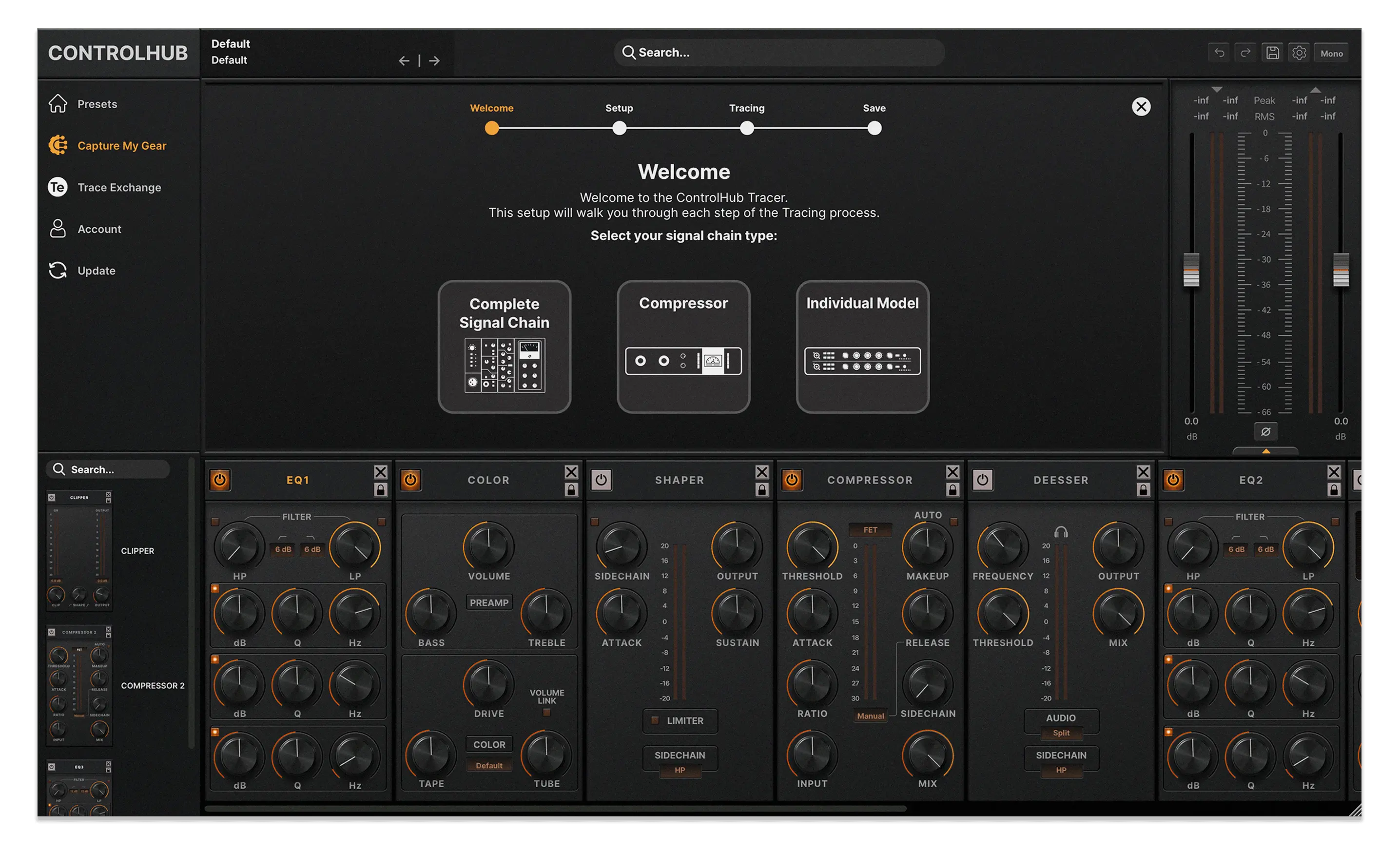Click the right output level fader

1341,270
